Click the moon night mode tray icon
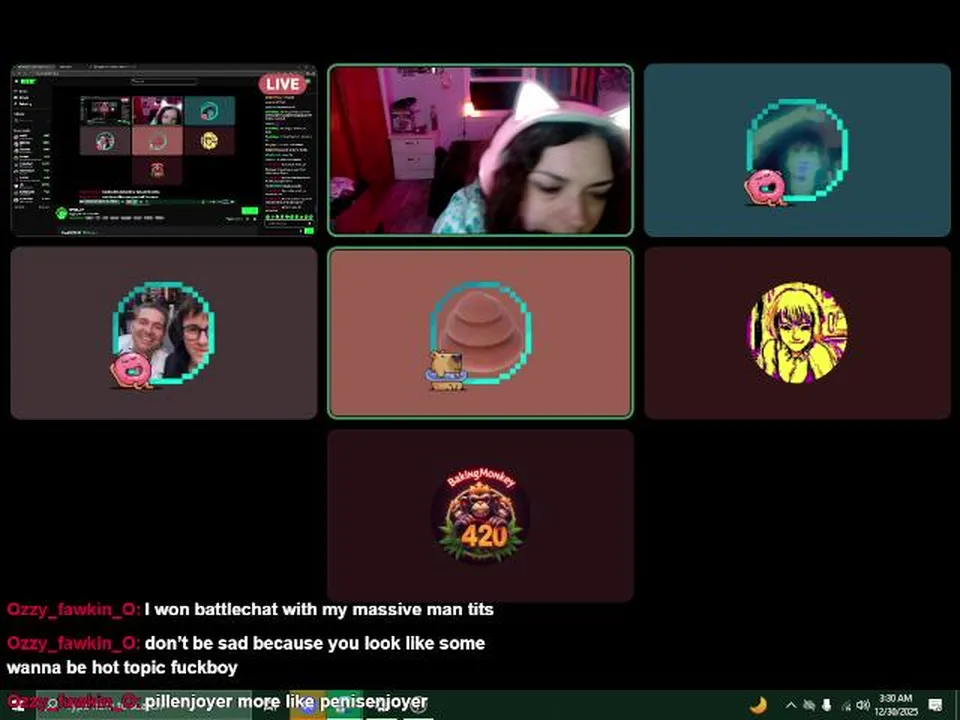 (759, 705)
